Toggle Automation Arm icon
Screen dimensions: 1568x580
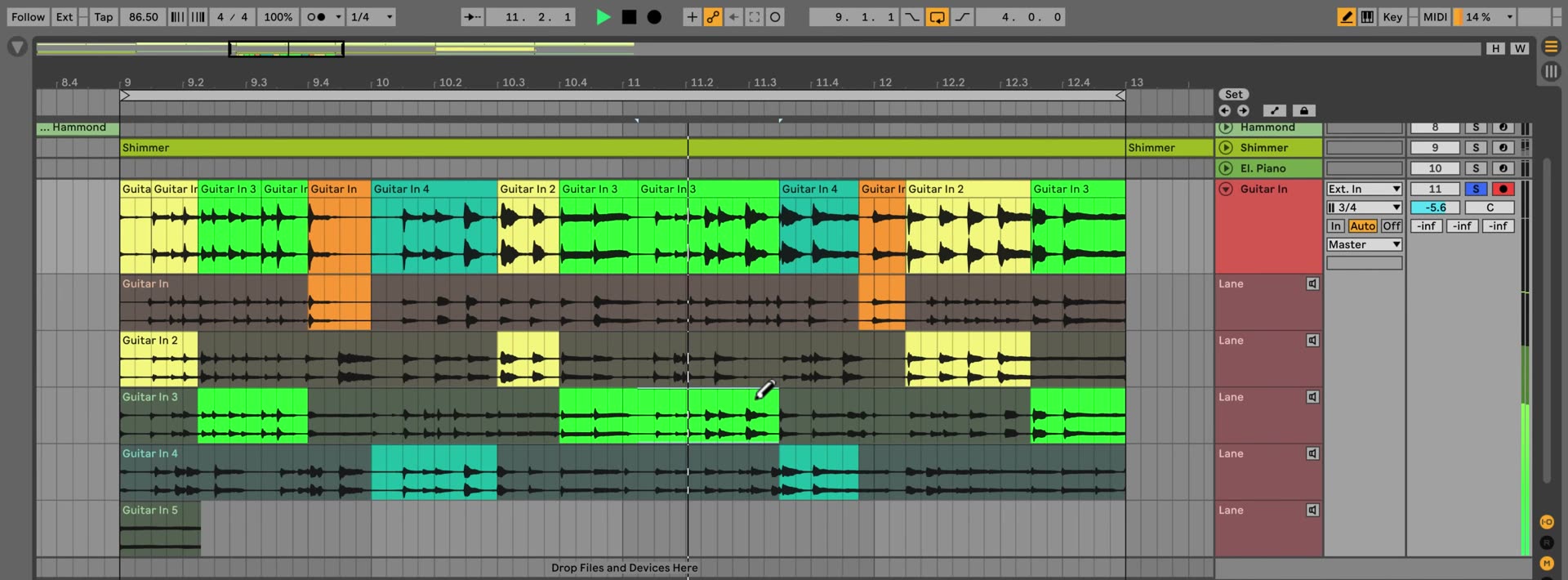pos(713,16)
